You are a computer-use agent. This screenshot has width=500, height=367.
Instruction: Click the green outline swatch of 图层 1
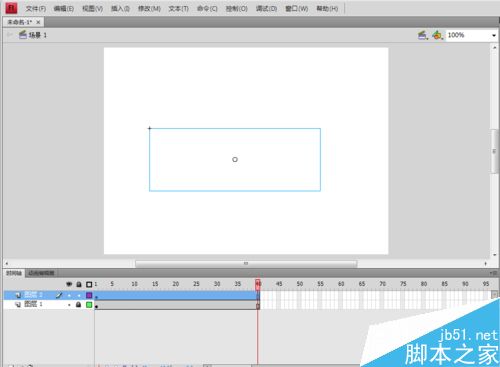pyautogui.click(x=89, y=305)
